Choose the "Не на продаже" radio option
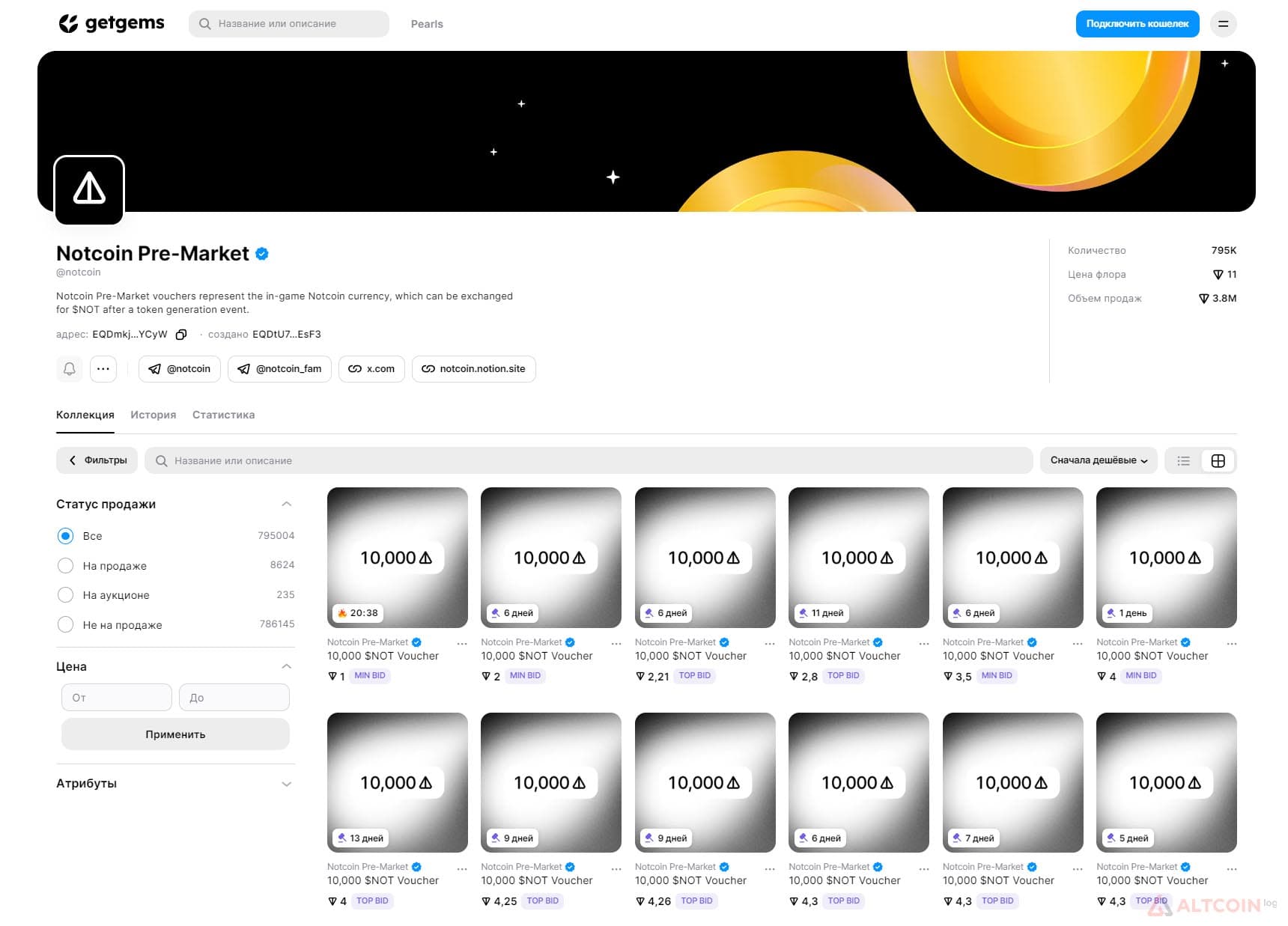Image resolution: width=1288 pixels, height=926 pixels. click(x=66, y=625)
